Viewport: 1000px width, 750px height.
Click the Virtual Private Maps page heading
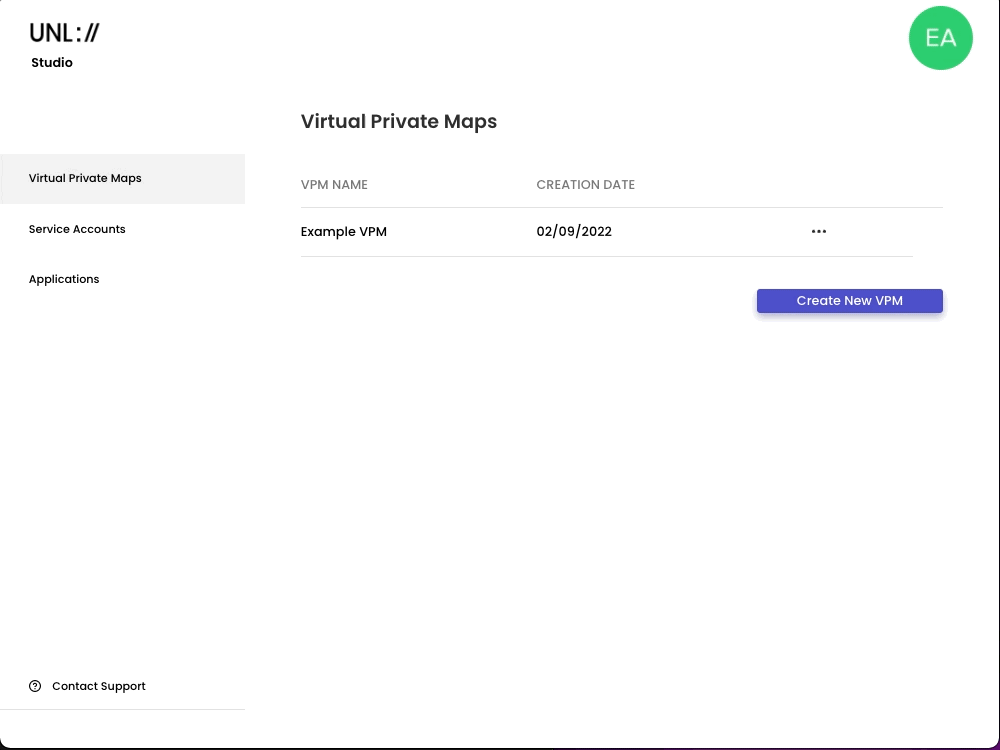click(398, 121)
